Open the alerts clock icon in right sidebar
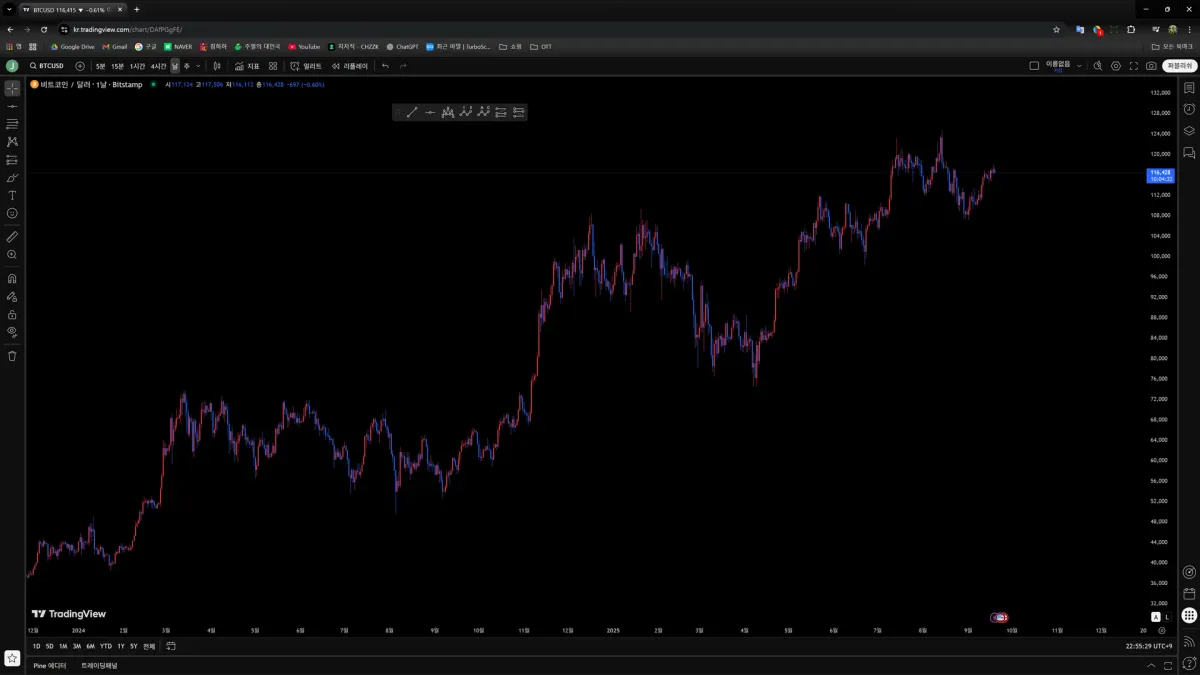 click(x=1189, y=109)
